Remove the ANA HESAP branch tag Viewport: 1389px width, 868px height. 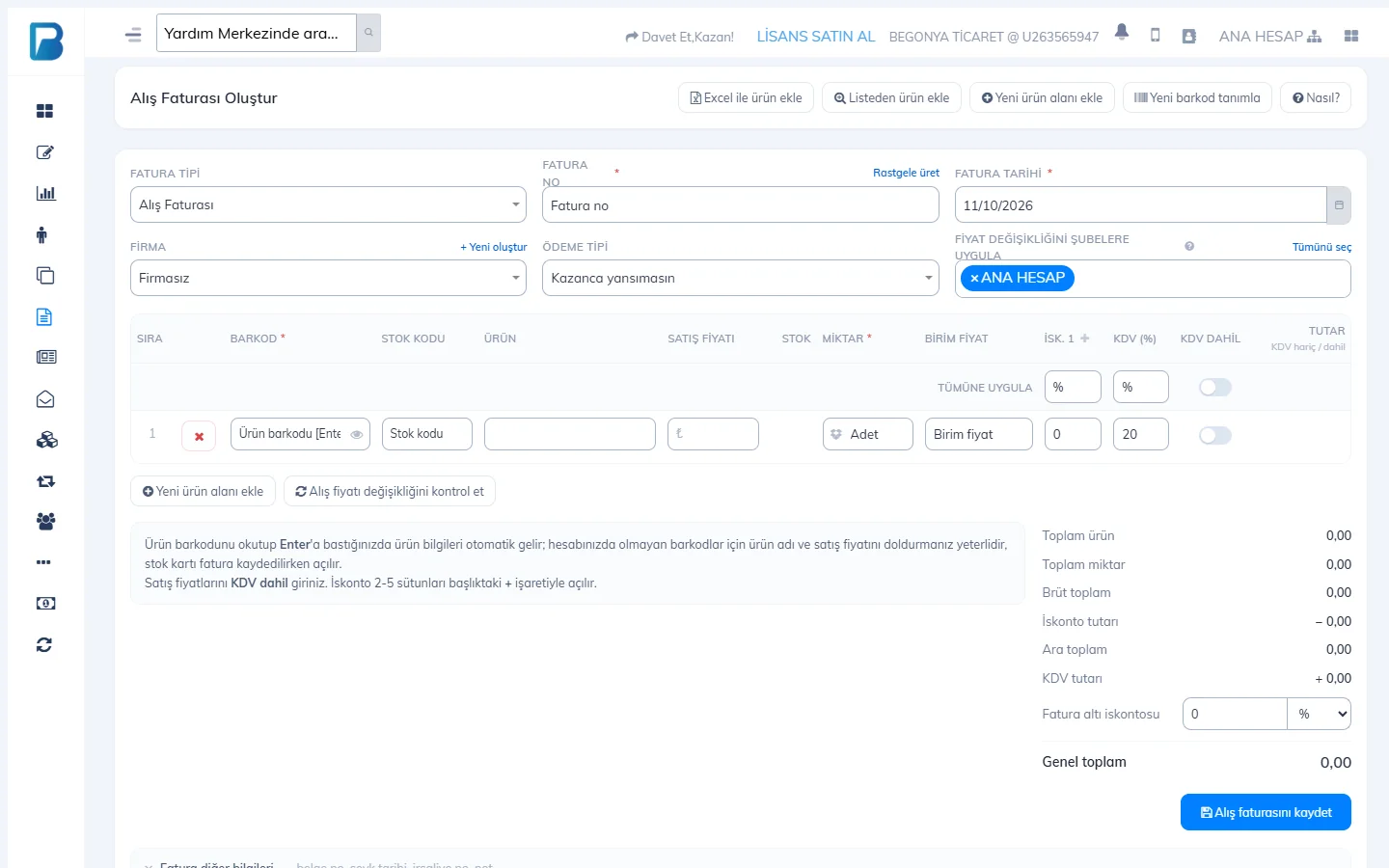pyautogui.click(x=974, y=278)
